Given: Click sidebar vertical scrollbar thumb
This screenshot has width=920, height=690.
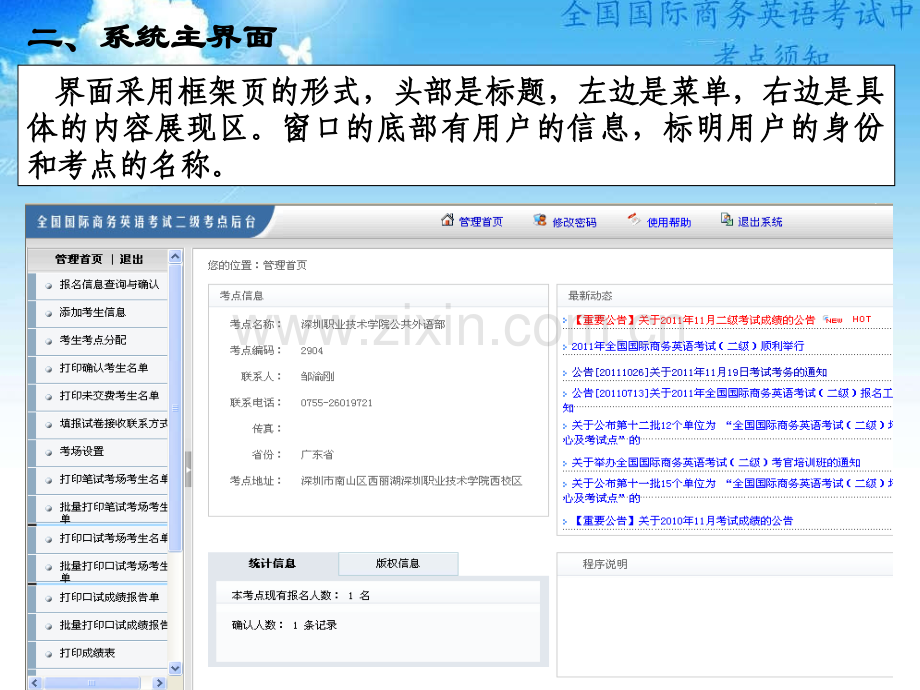Looking at the screenshot, I should coord(175,408).
